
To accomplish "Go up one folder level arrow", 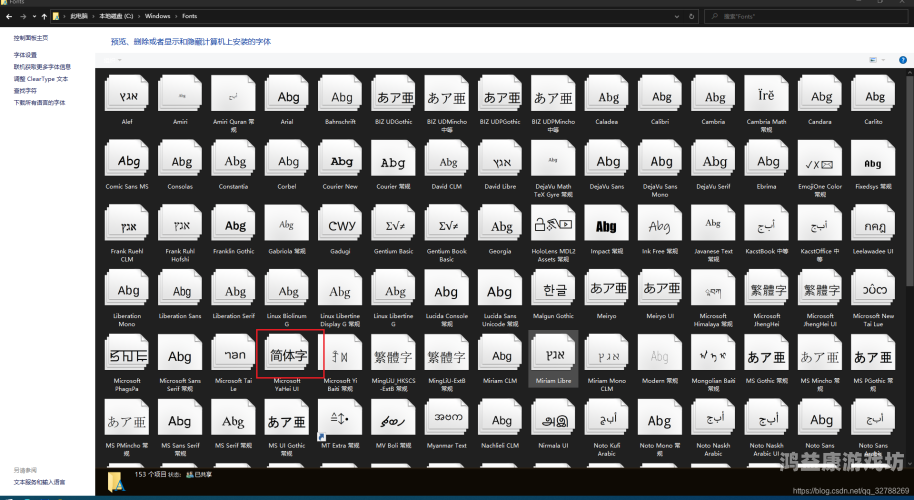I will pos(43,16).
